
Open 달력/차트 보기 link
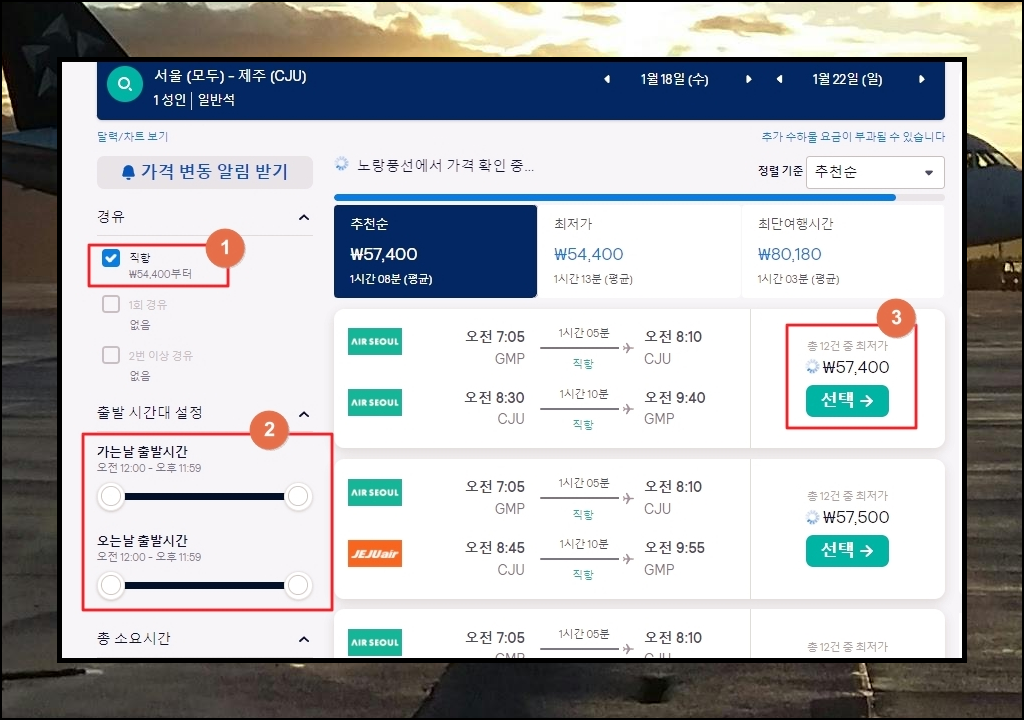pyautogui.click(x=133, y=137)
